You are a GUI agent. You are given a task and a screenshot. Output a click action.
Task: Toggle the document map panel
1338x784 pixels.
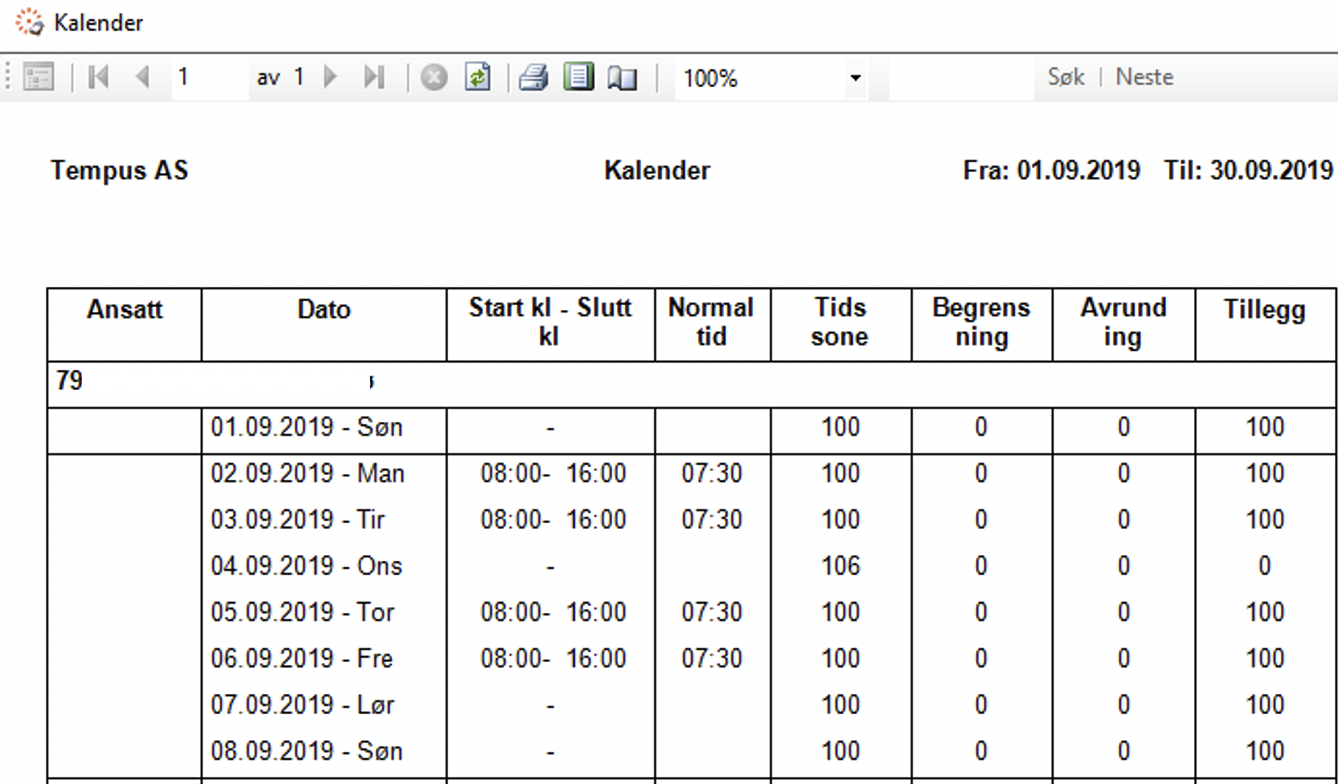coord(40,78)
